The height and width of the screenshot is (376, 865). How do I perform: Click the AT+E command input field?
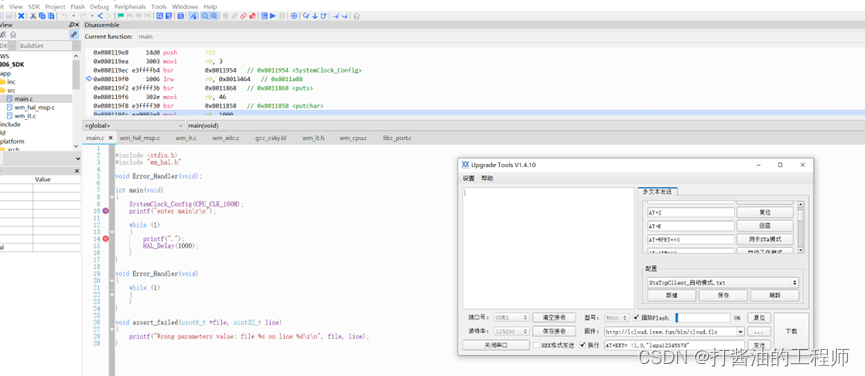[691, 226]
